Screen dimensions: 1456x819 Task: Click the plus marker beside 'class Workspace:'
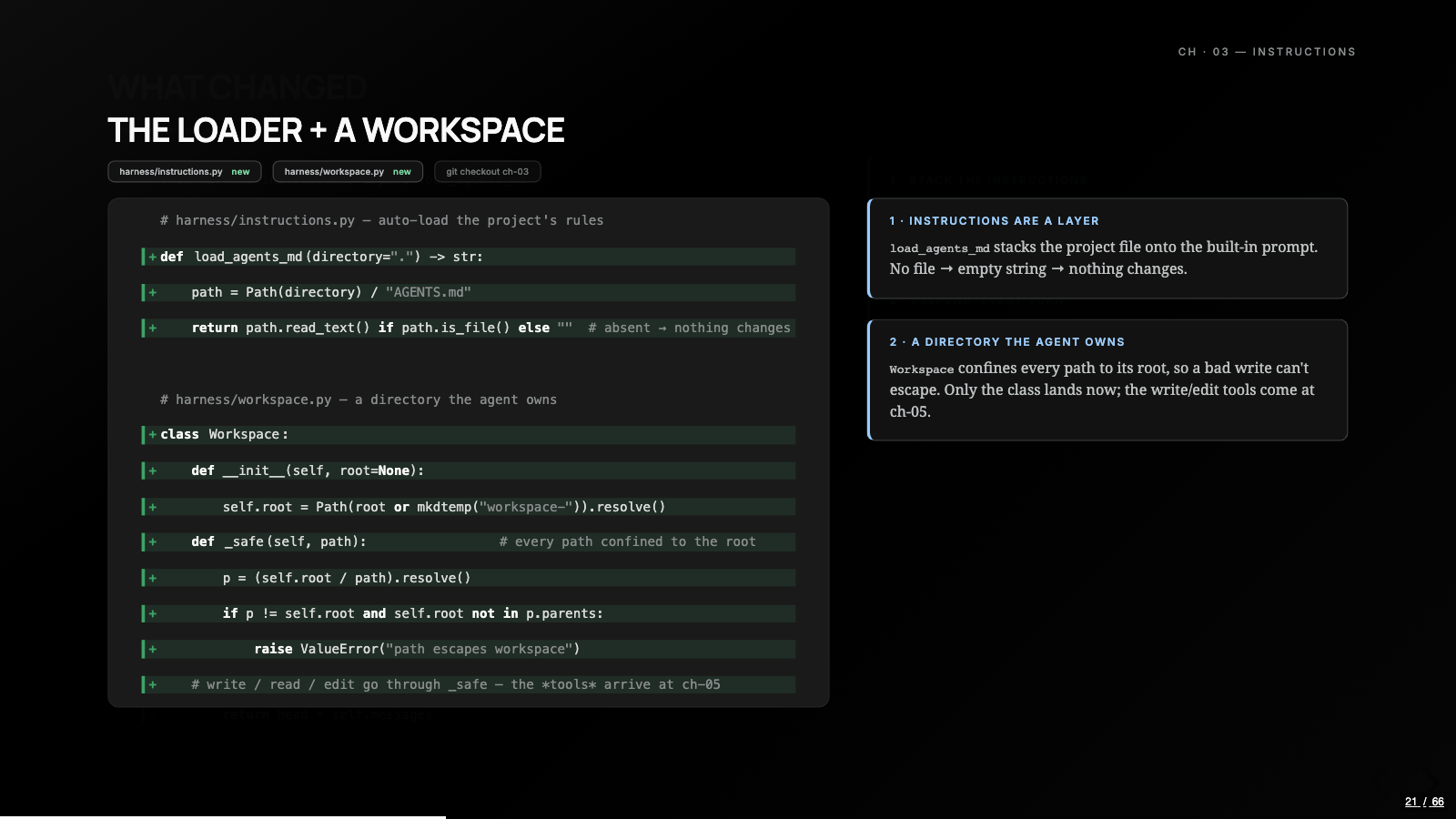(x=152, y=435)
